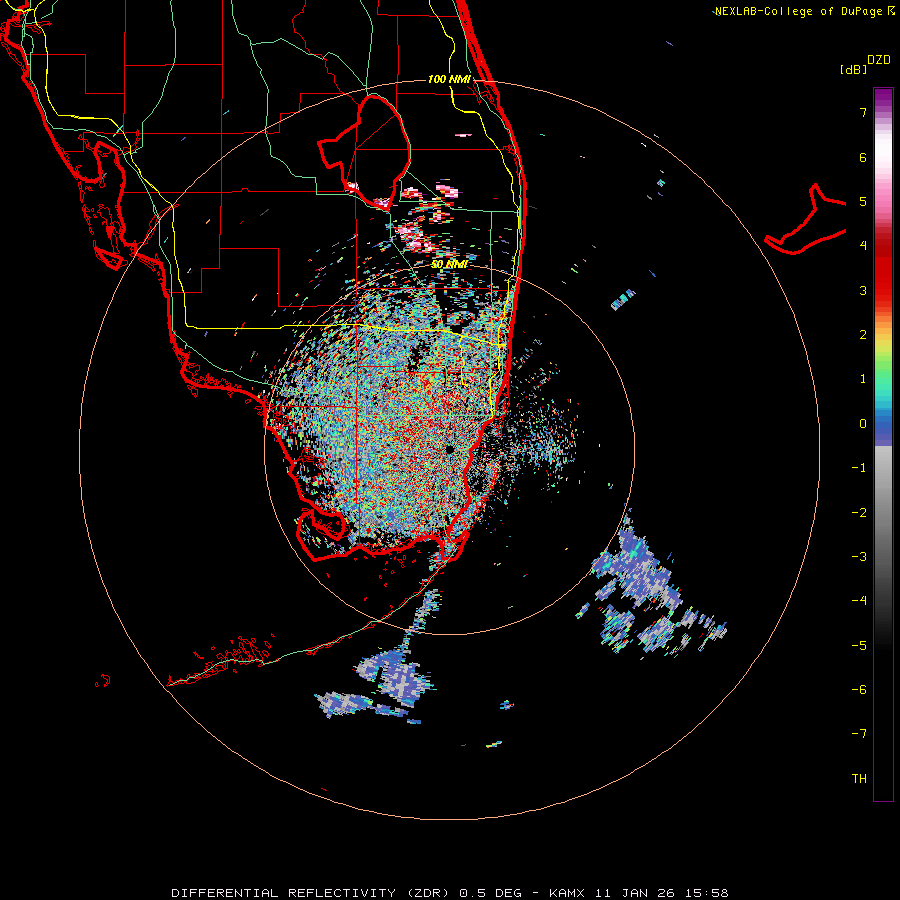Click the color scale value 0
The image size is (900, 900).
(863, 424)
